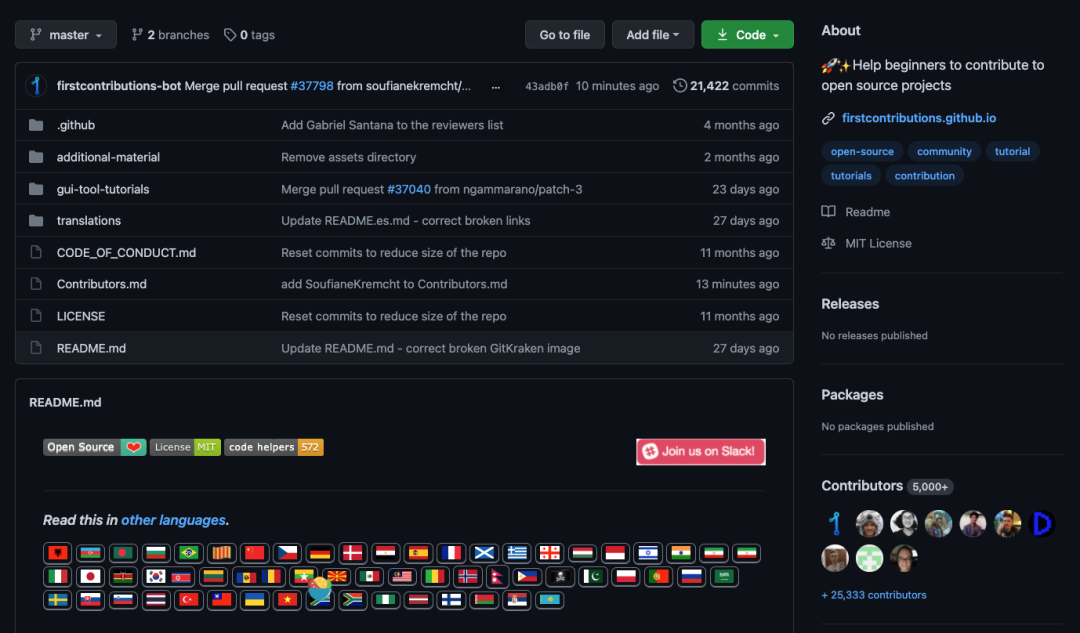Expand commit message ellipsis button
This screenshot has height=633, width=1080.
click(x=495, y=87)
